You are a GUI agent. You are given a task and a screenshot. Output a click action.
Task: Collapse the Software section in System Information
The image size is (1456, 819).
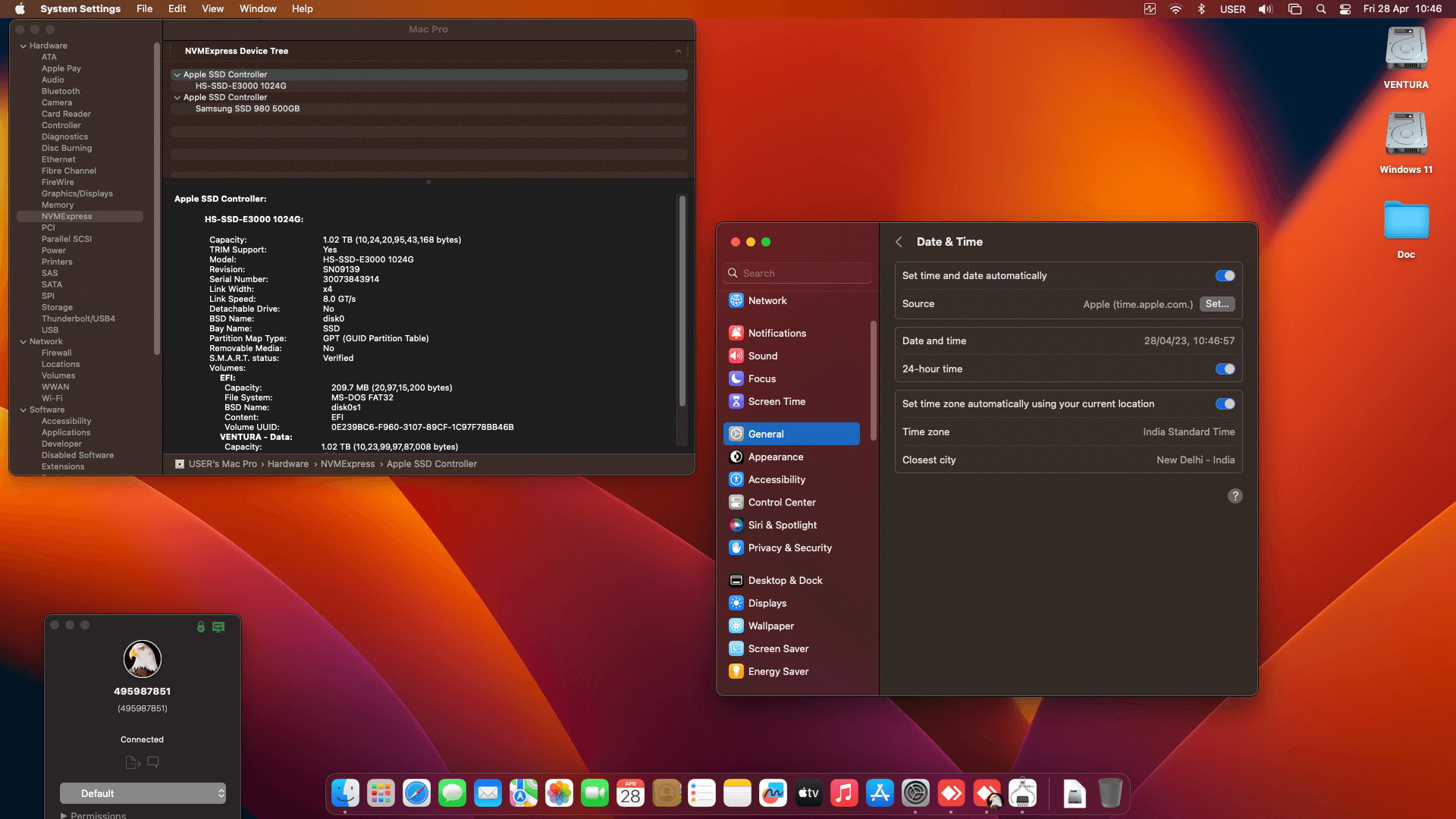[24, 410]
